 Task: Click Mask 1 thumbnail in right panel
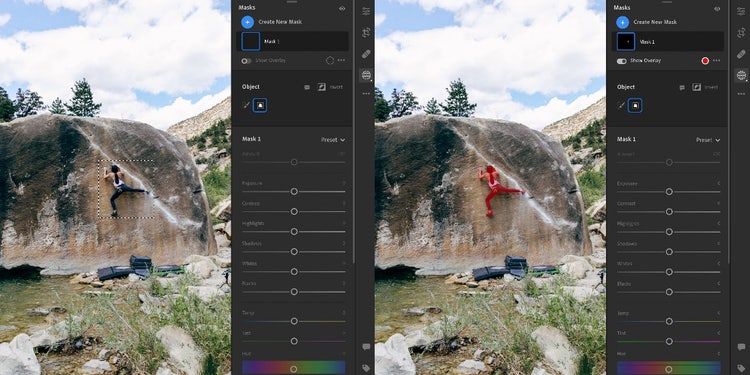tap(626, 42)
